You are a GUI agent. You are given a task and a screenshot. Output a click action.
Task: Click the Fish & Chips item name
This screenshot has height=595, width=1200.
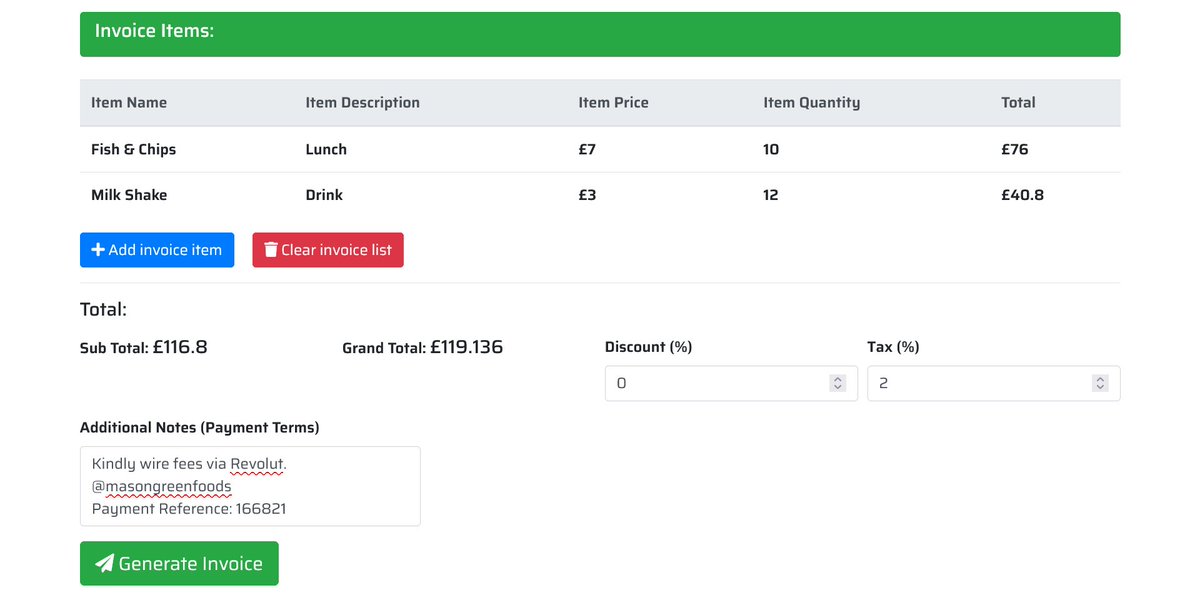pos(133,149)
